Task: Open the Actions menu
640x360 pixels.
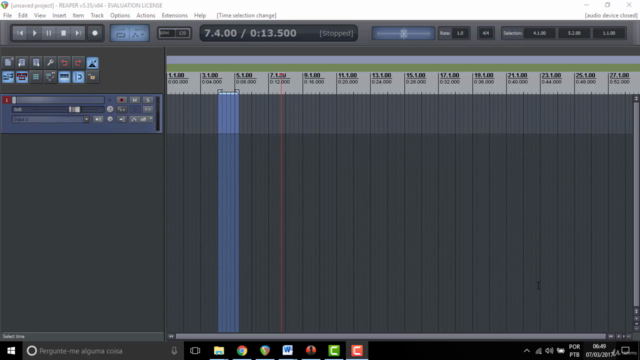Action: coord(146,16)
